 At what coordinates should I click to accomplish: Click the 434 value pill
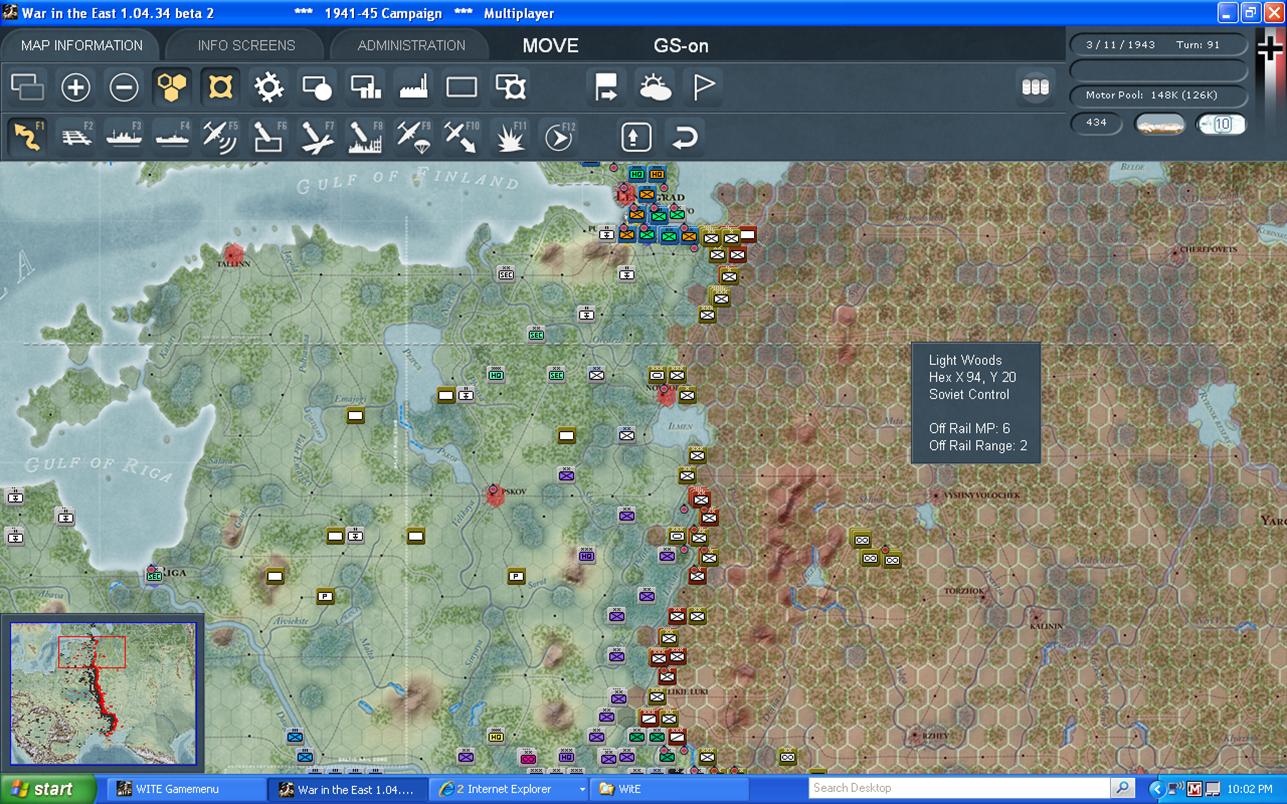click(1096, 123)
